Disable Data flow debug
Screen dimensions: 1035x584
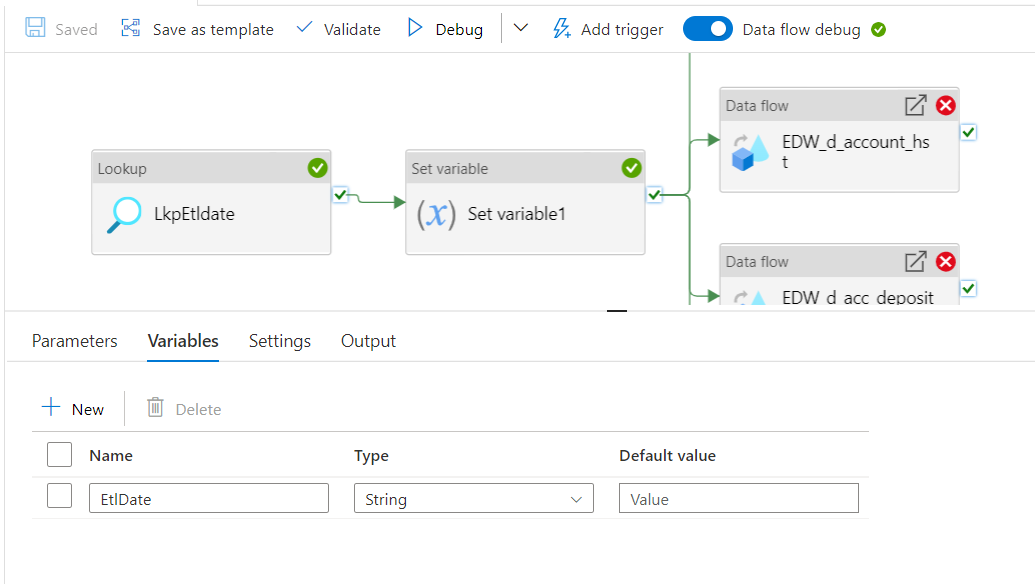pos(708,28)
